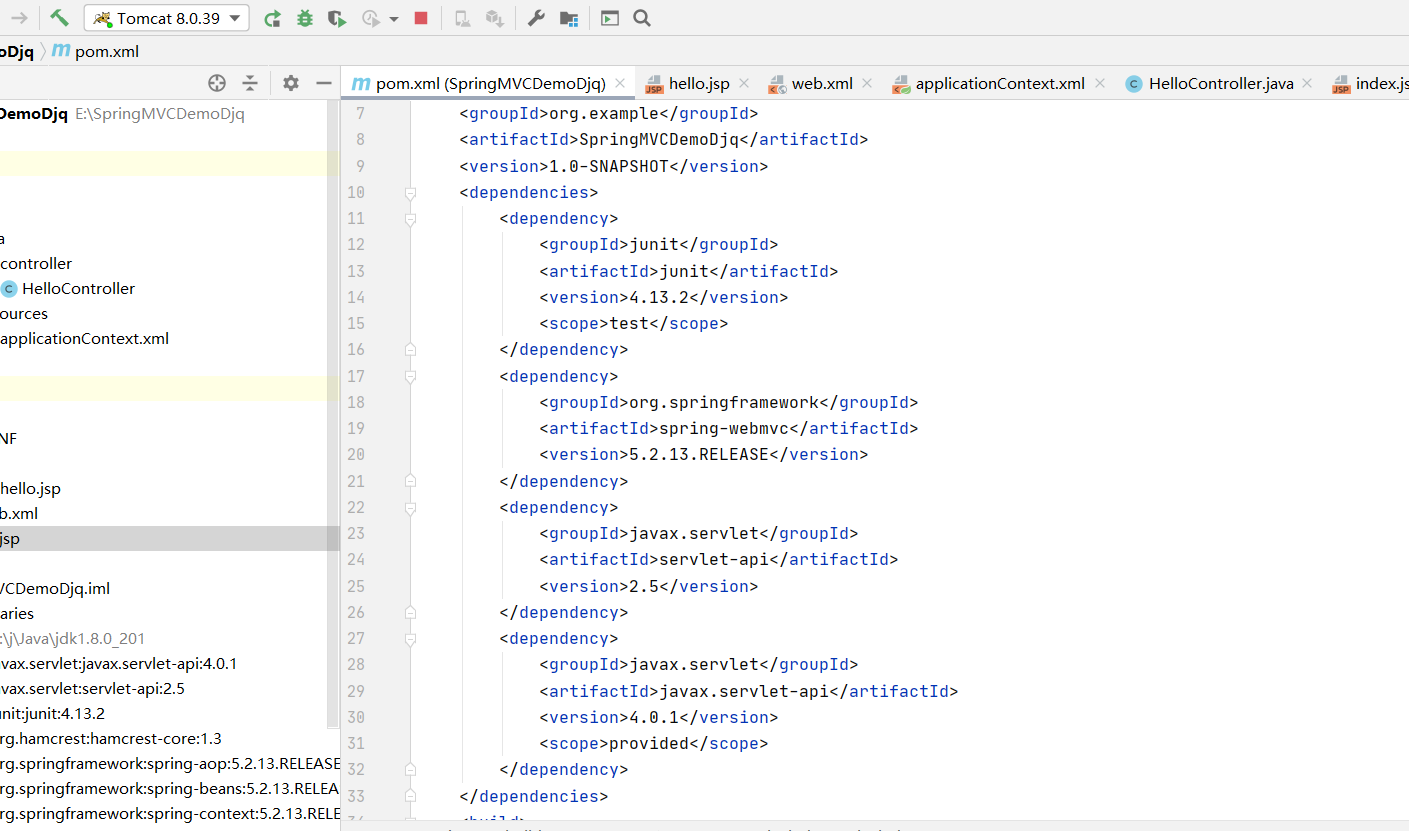Click fold end marker at line 16

click(x=410, y=349)
